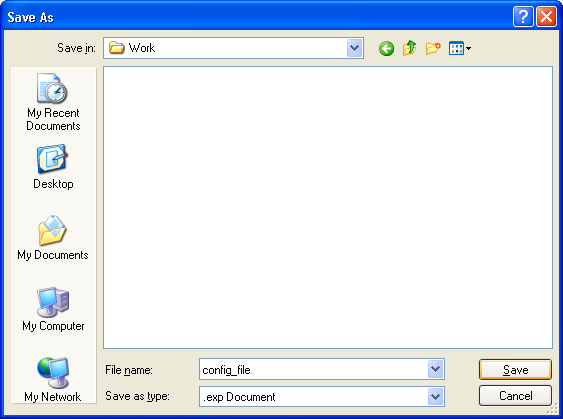Close the Save As dialog
563x419 pixels.
tap(546, 17)
